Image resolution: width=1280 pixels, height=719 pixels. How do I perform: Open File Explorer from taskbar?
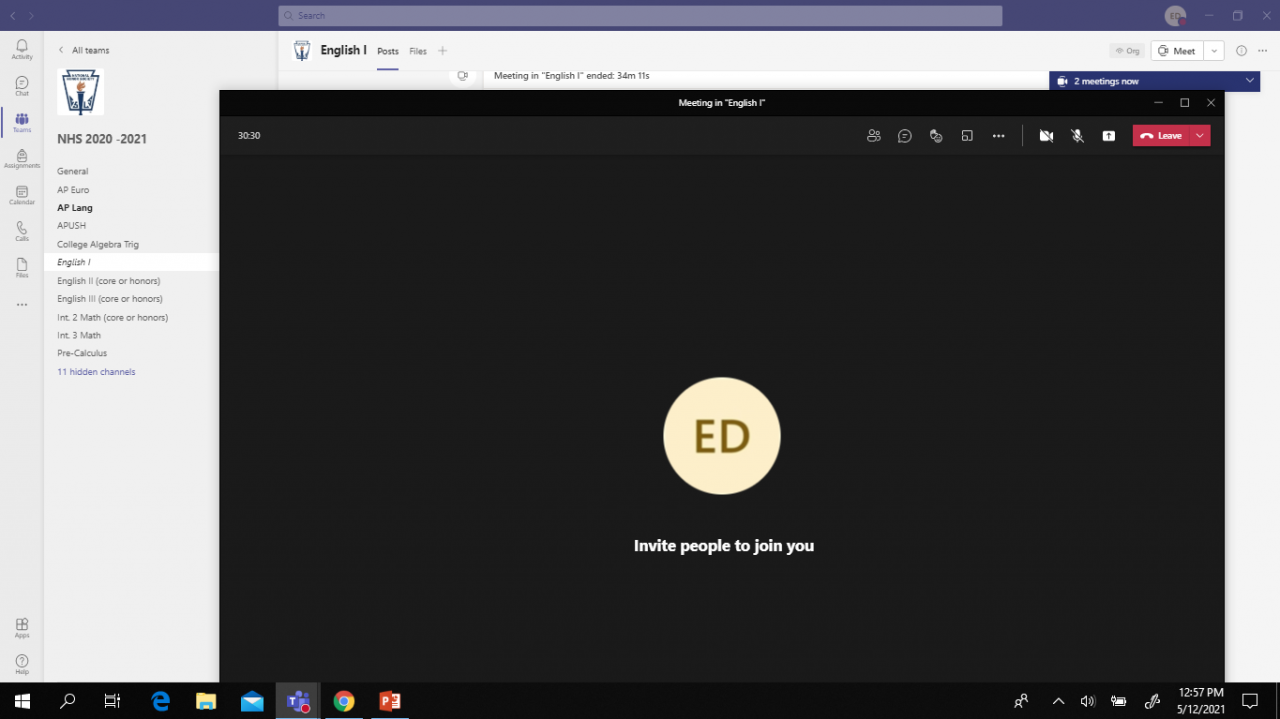coord(206,701)
